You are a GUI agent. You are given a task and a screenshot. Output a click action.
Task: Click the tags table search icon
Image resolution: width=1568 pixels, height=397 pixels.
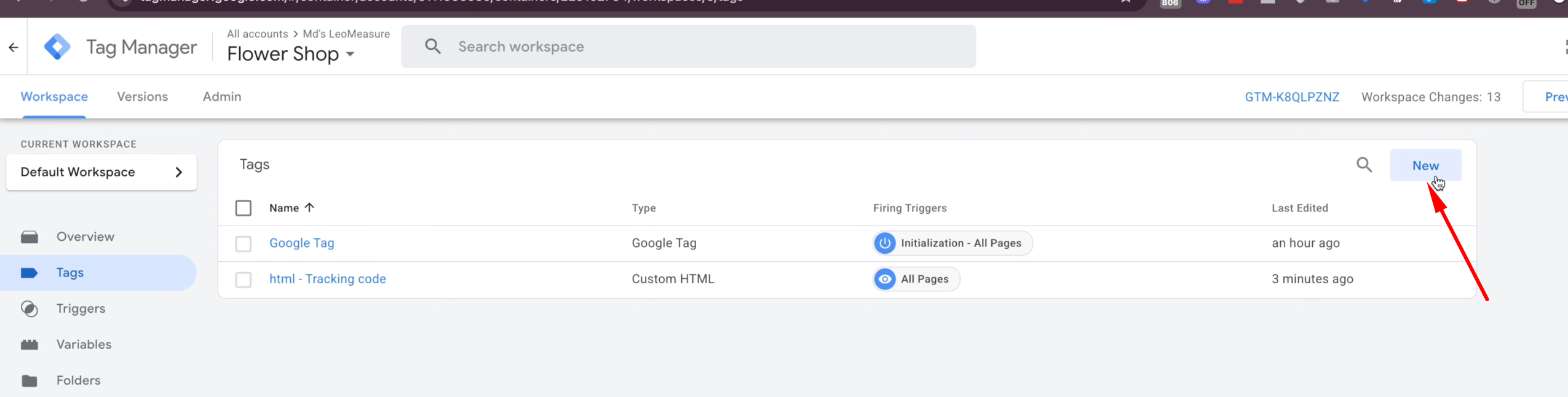(1364, 165)
